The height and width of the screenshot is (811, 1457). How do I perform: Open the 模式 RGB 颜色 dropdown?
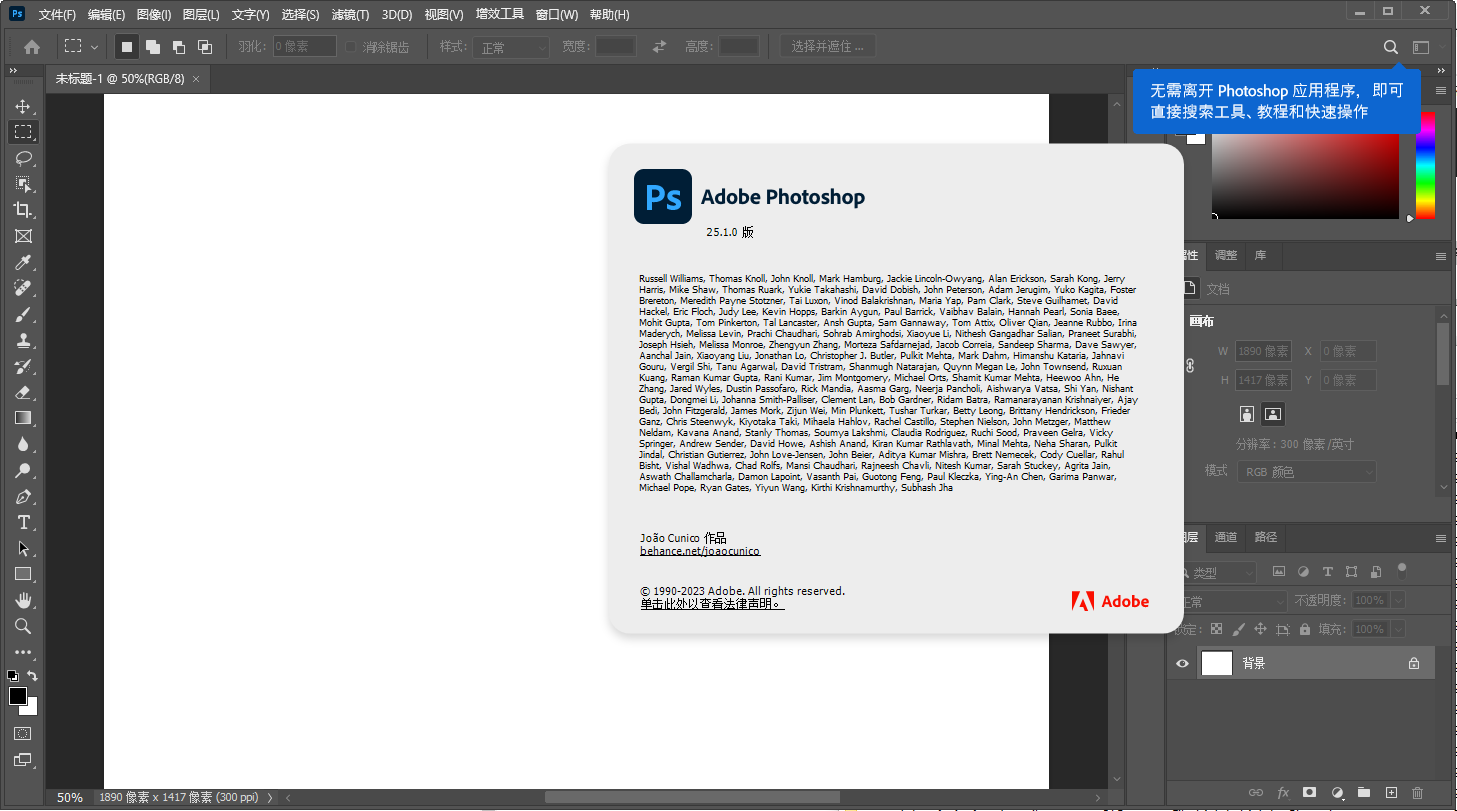coord(1307,471)
